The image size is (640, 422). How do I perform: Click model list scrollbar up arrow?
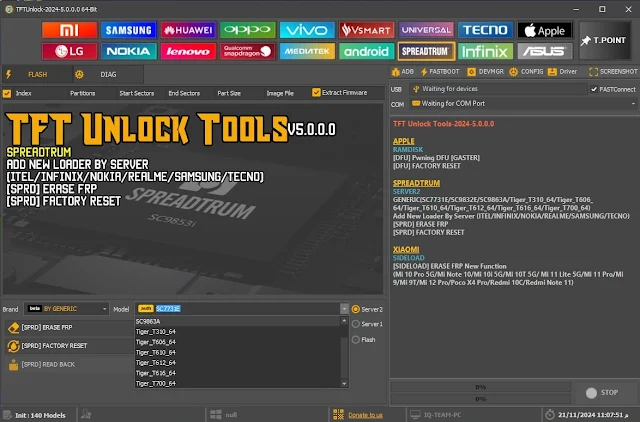344,321
